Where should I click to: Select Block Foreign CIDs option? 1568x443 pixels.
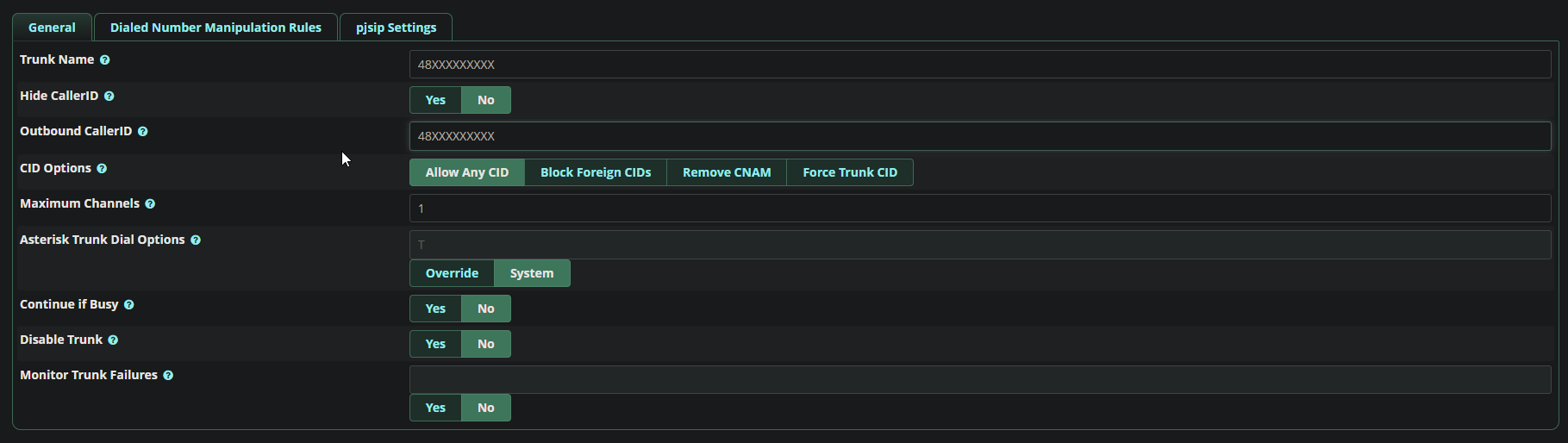(x=596, y=172)
